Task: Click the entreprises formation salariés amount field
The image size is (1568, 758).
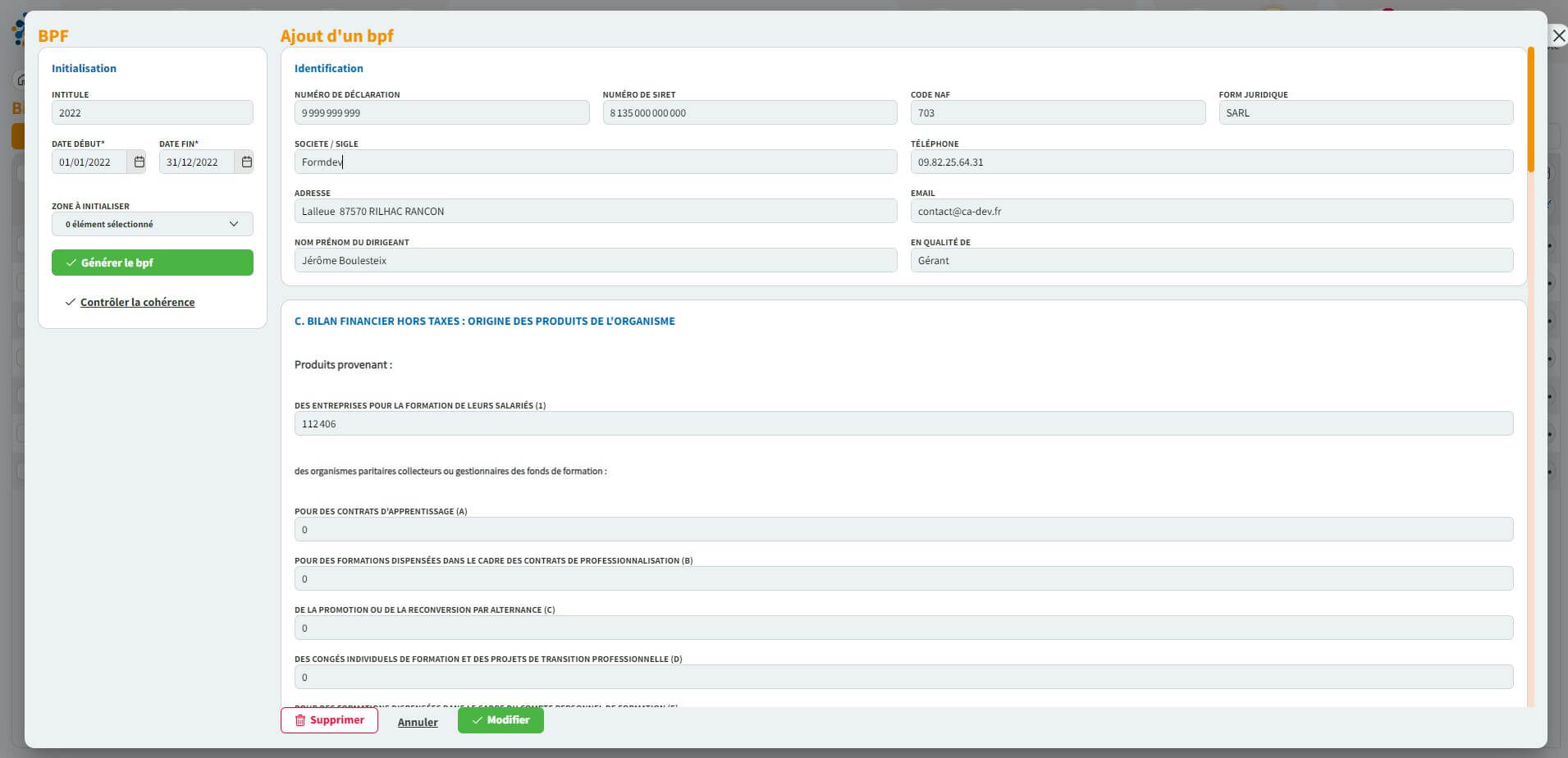Action: 903,424
